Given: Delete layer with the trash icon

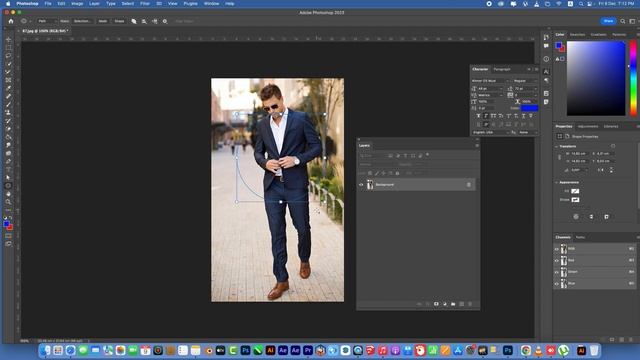Looking at the screenshot, I should point(470,304).
